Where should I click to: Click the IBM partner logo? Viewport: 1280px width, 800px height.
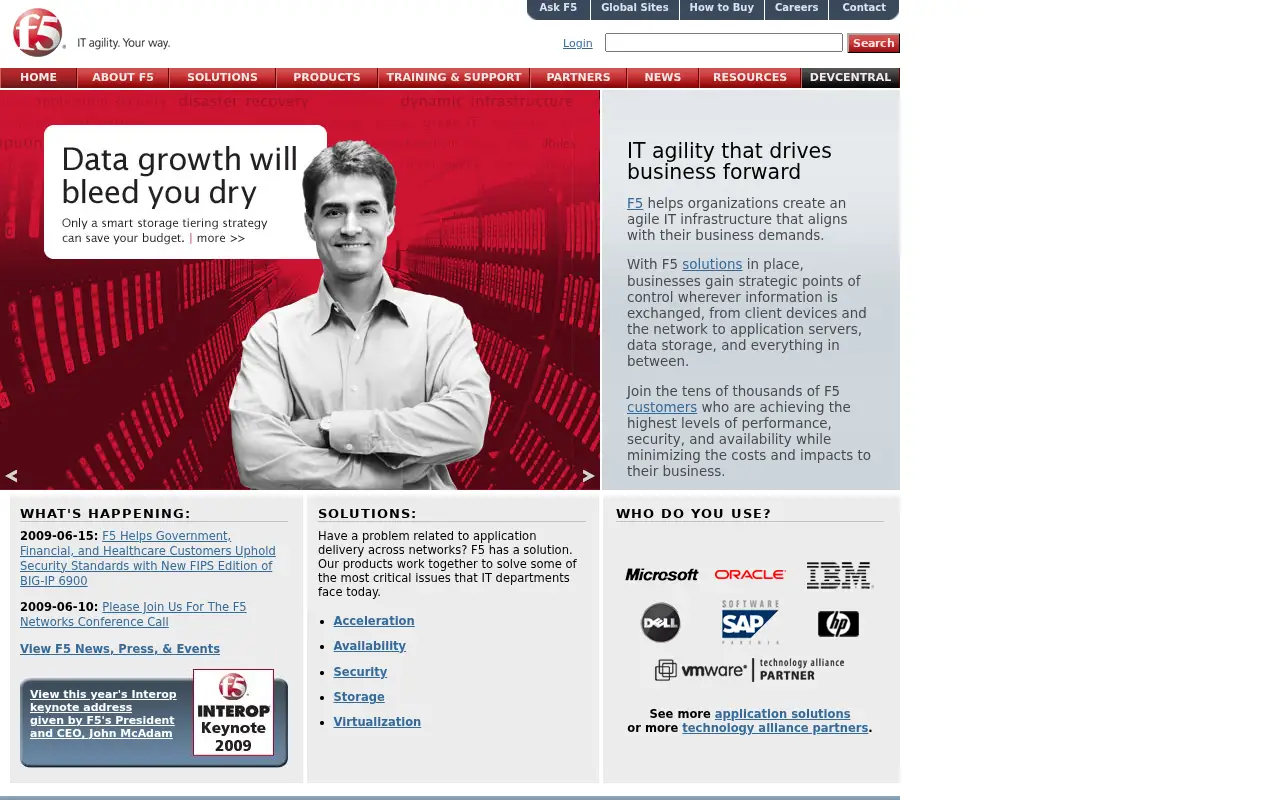coord(839,575)
